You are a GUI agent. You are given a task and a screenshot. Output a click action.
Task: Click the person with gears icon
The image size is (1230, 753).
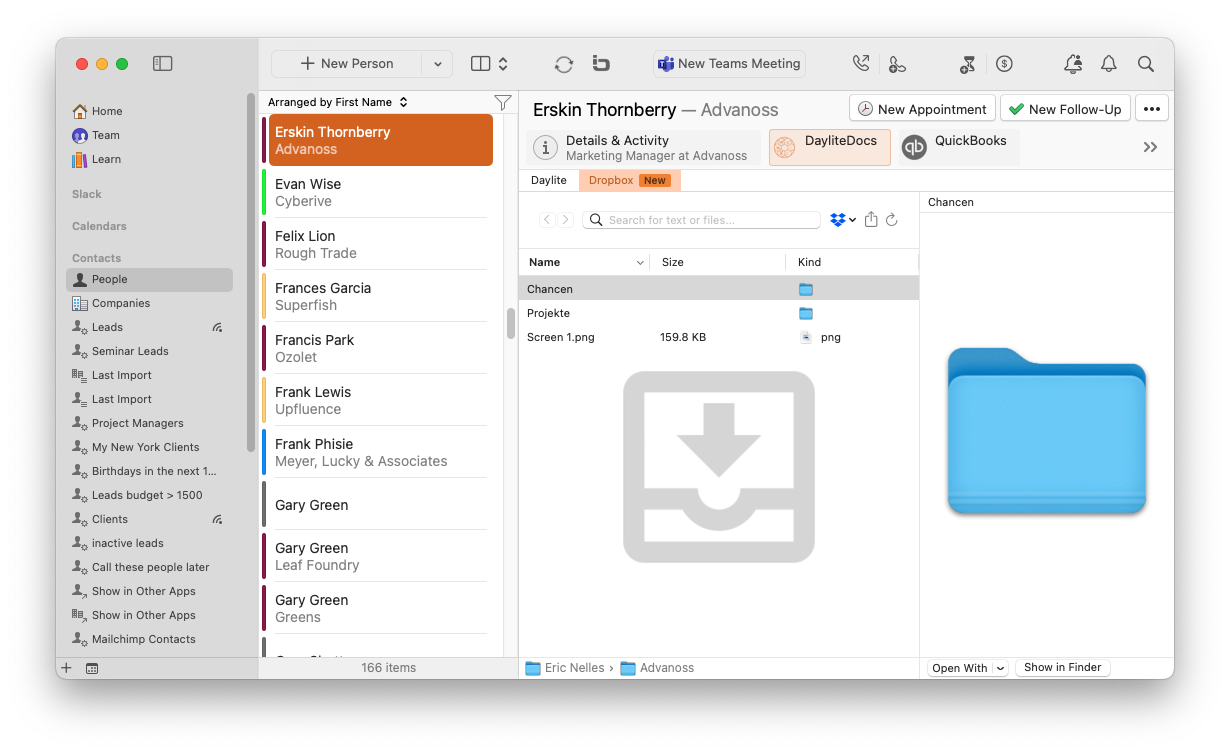pos(897,64)
